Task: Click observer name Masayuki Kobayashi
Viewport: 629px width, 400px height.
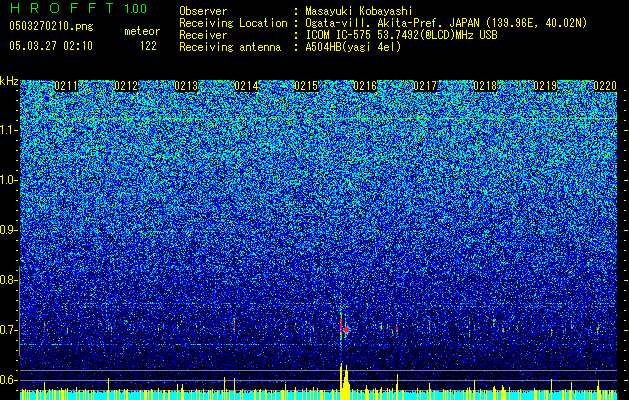Action: [359, 11]
